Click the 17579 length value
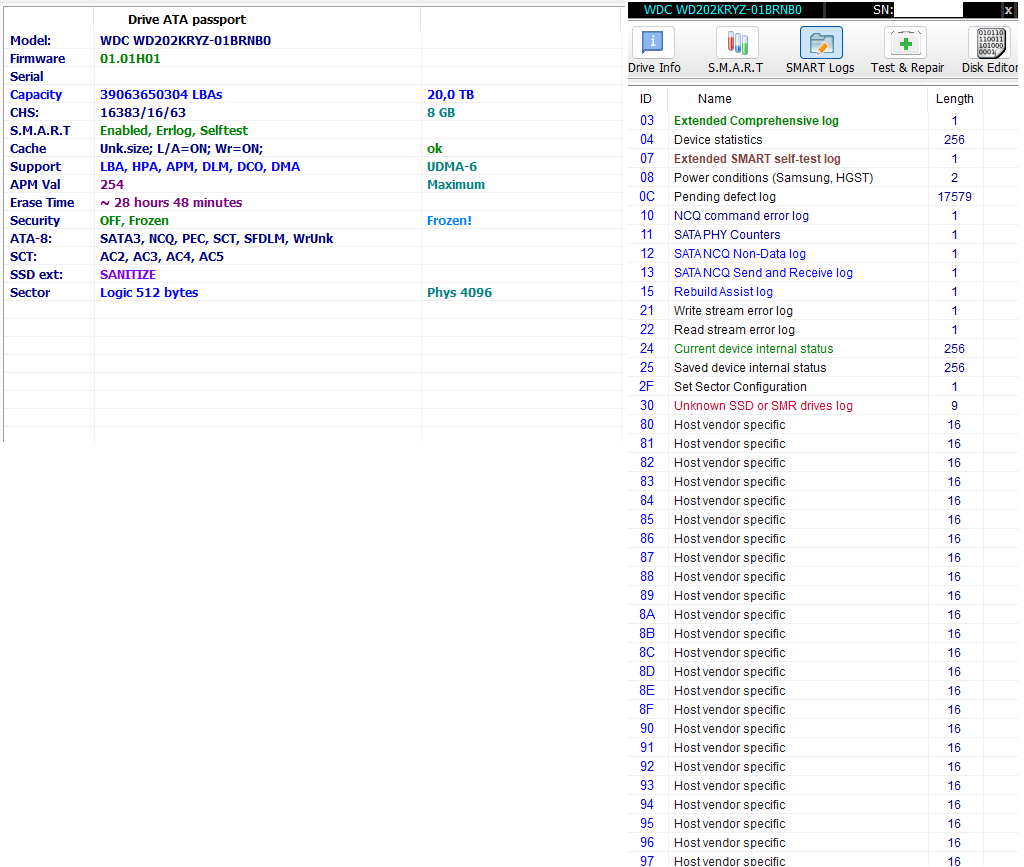This screenshot has height=867, width=1024. [x=954, y=197]
